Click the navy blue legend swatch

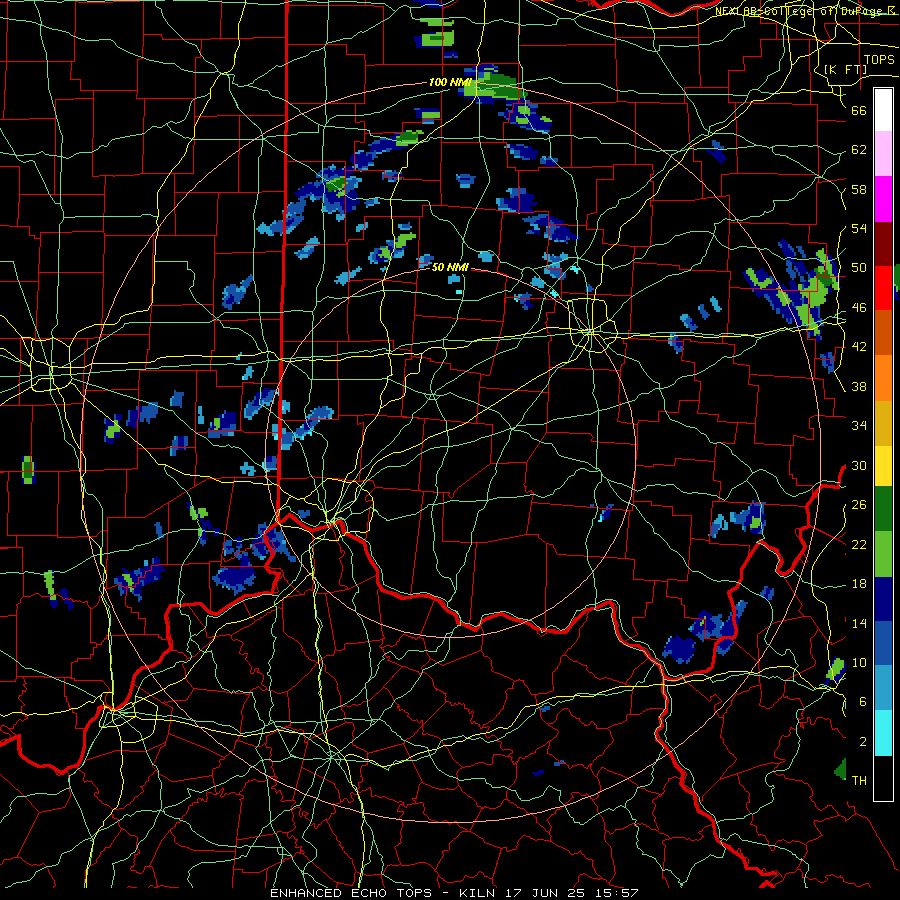[883, 599]
